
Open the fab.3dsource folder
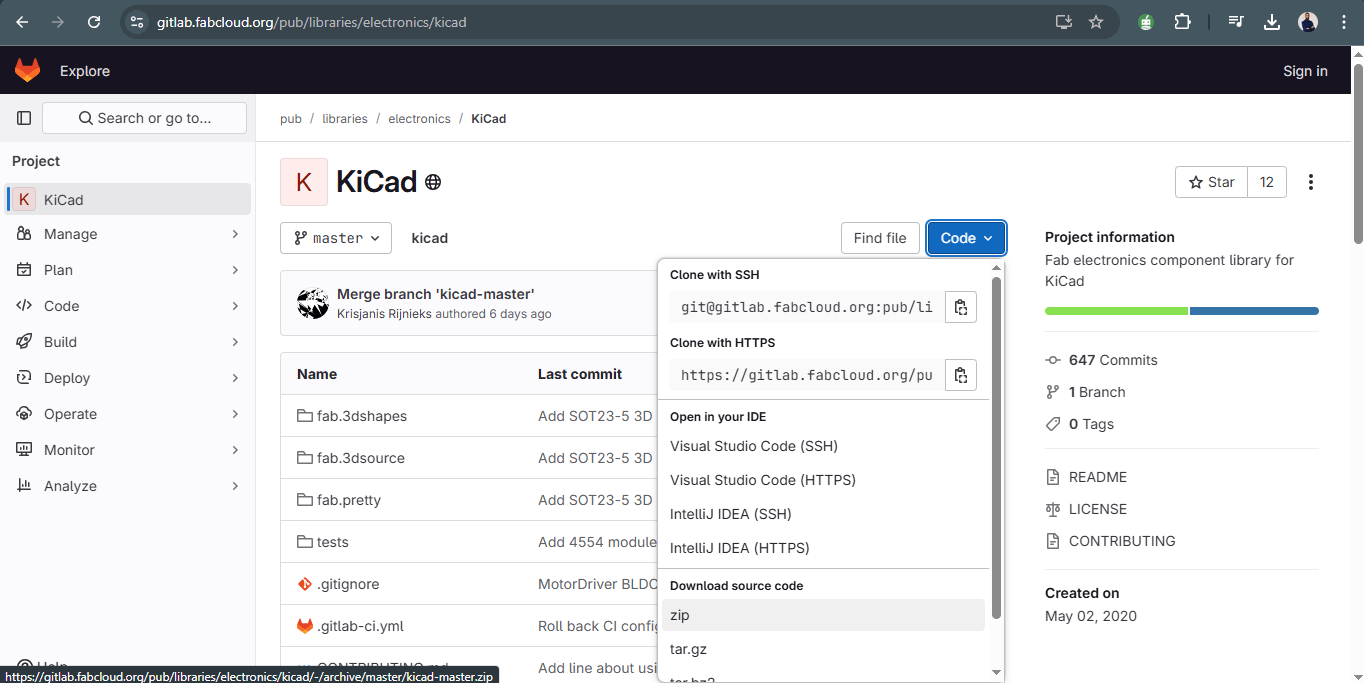click(360, 458)
